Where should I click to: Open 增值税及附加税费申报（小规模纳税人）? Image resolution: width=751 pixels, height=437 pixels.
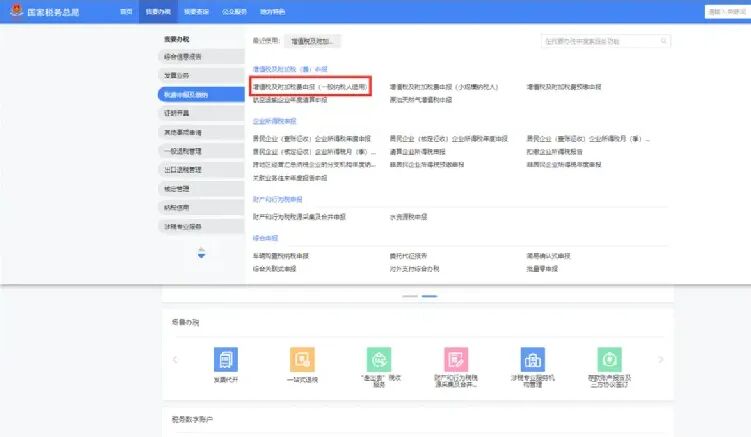(444, 87)
